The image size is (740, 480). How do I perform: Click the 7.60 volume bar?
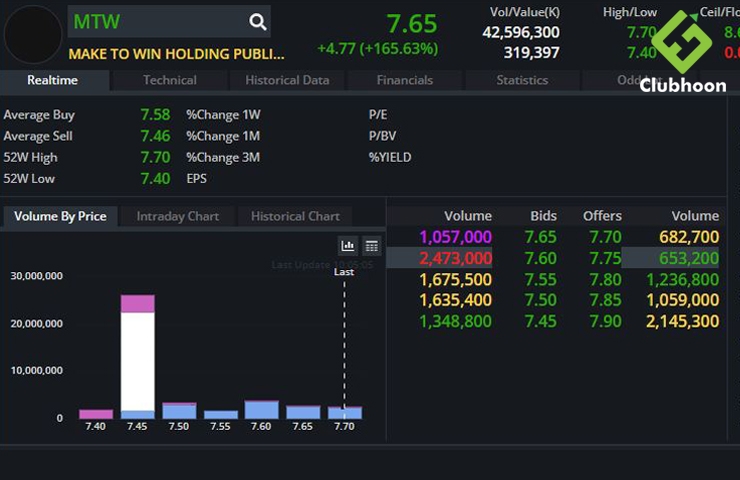pos(261,410)
